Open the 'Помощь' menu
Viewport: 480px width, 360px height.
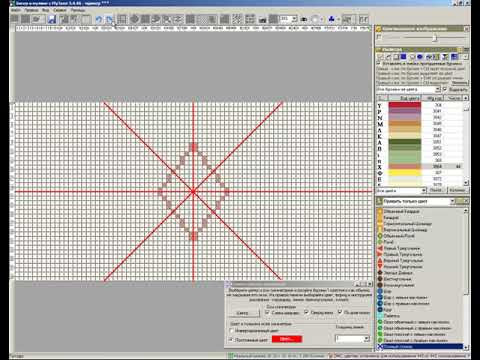pos(78,10)
